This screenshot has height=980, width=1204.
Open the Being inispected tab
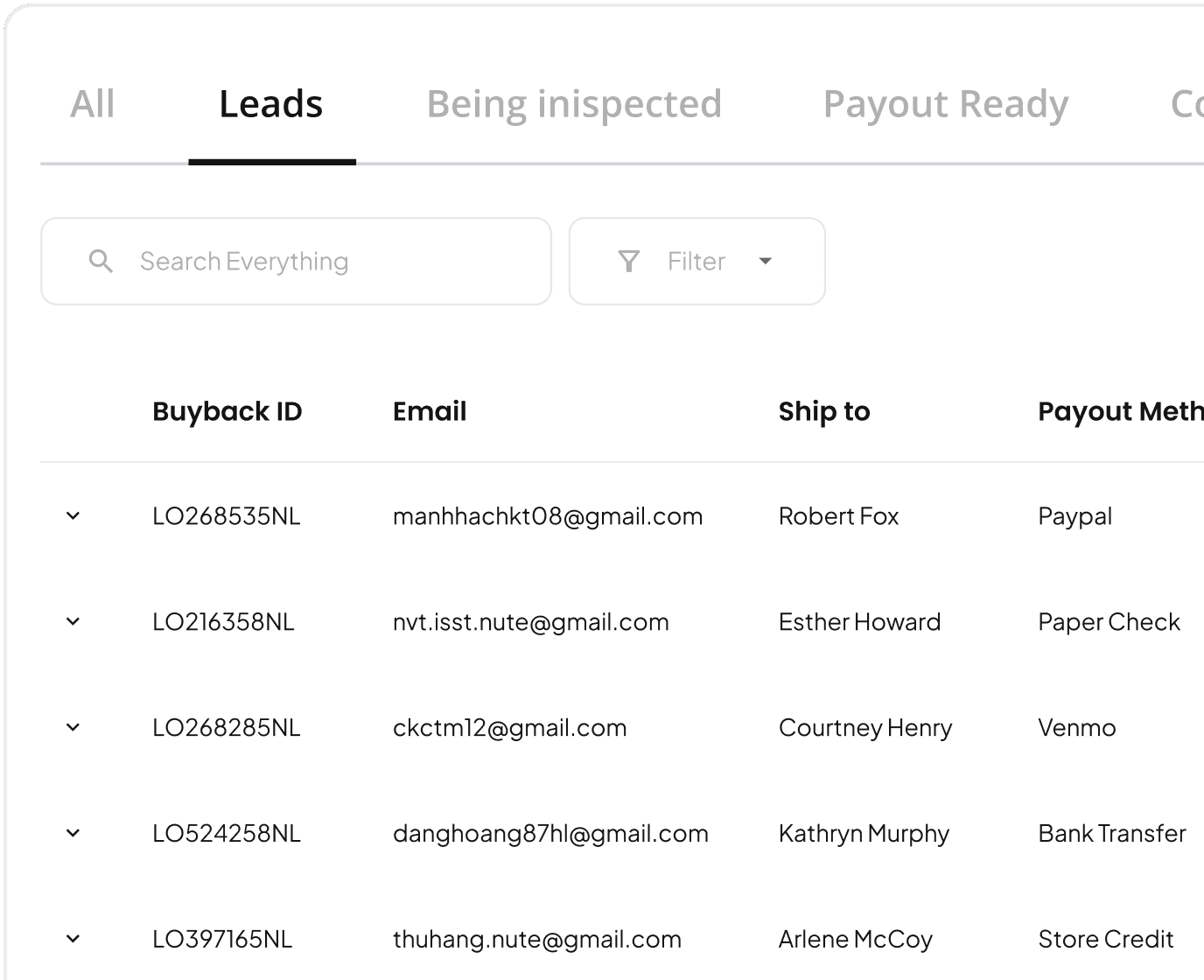574,104
